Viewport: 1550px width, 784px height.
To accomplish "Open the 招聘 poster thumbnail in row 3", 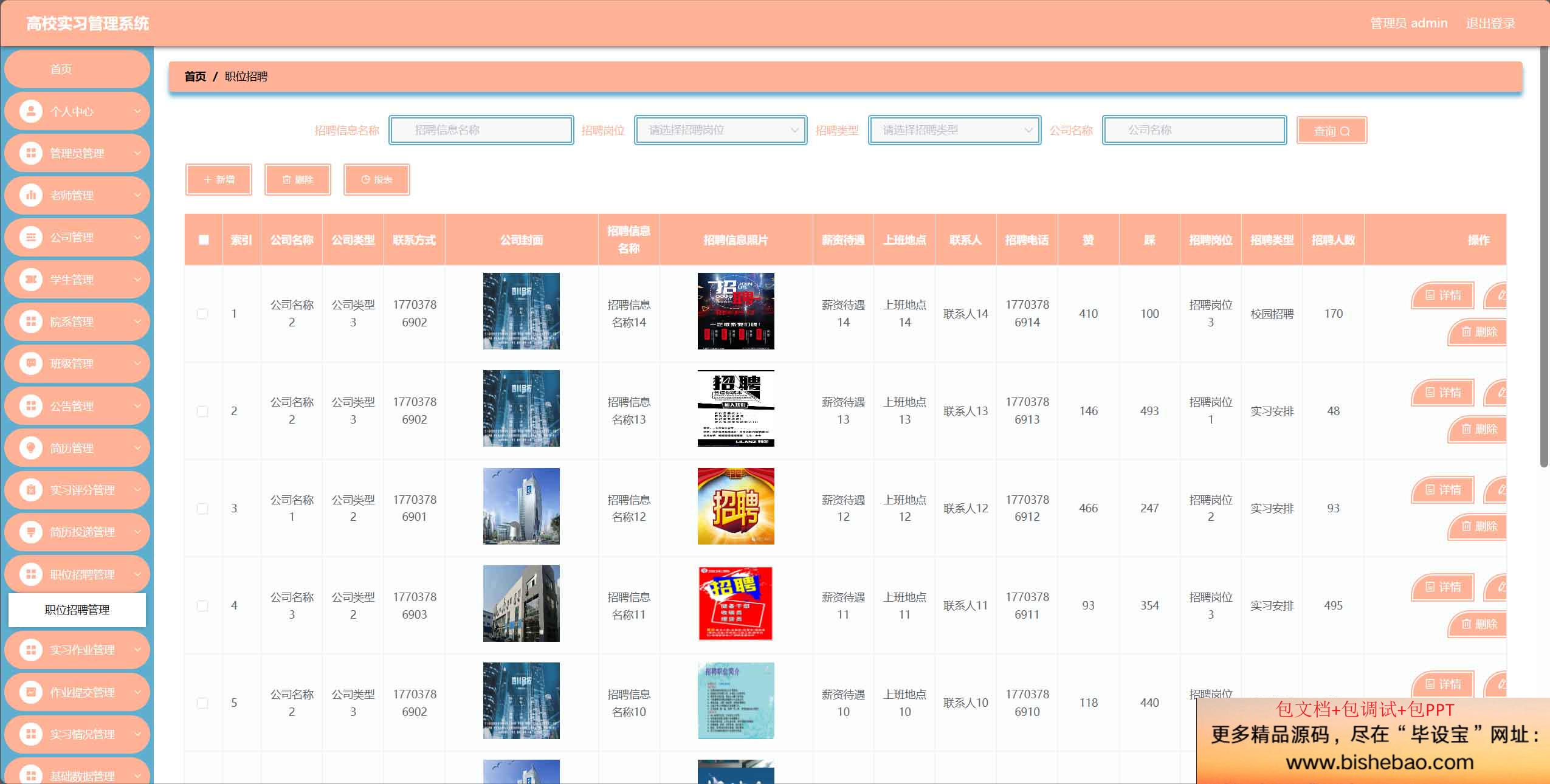I will 735,506.
